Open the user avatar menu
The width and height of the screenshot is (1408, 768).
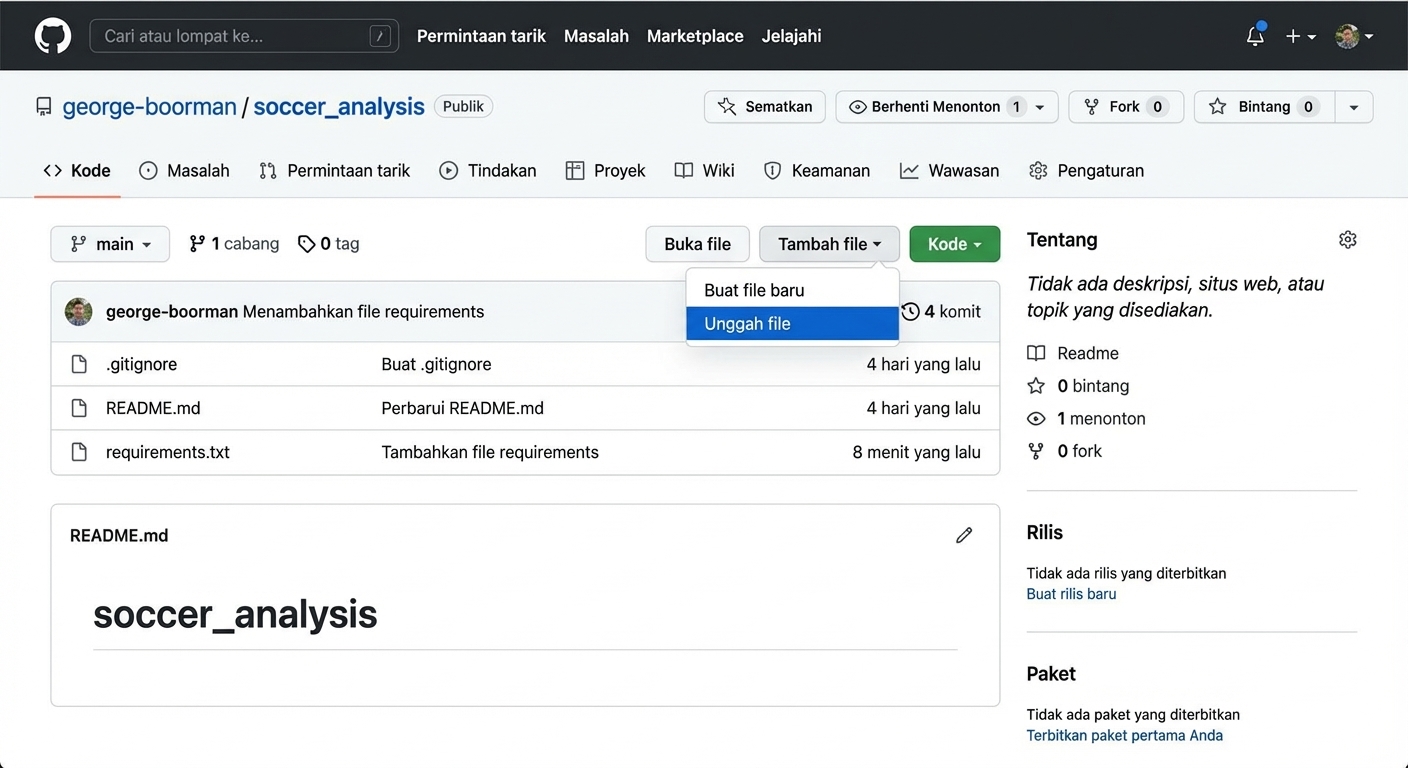pyautogui.click(x=1354, y=36)
